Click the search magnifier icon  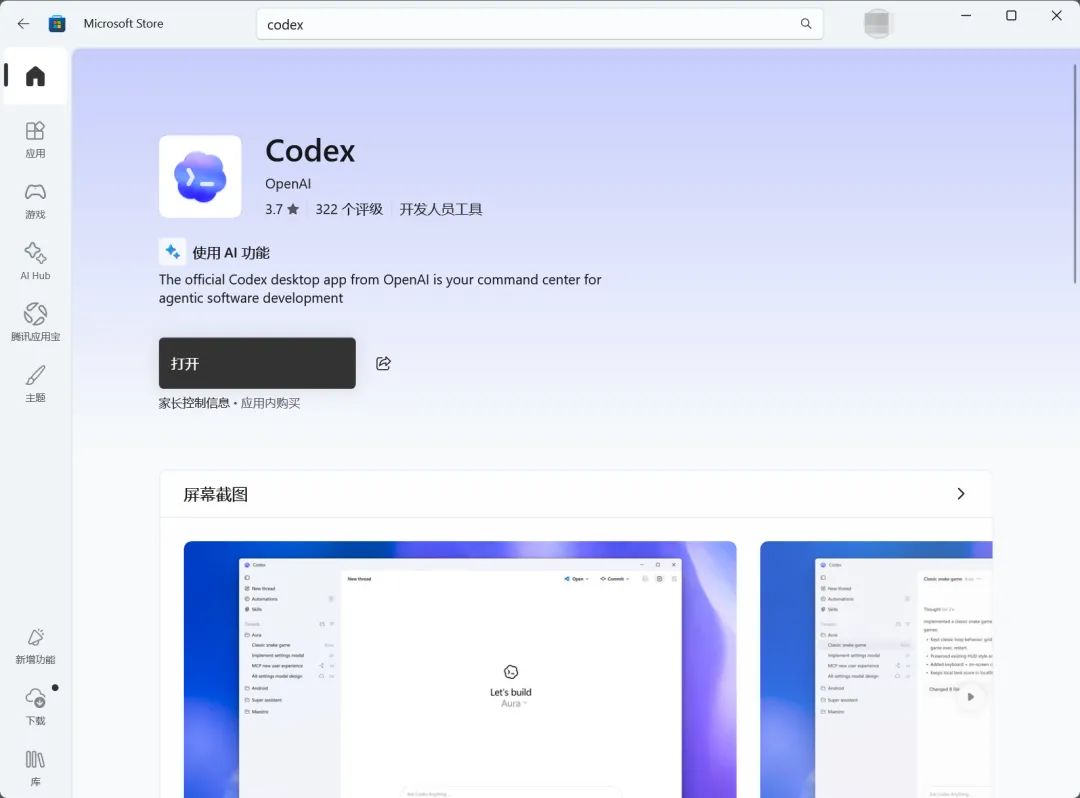pyautogui.click(x=806, y=24)
